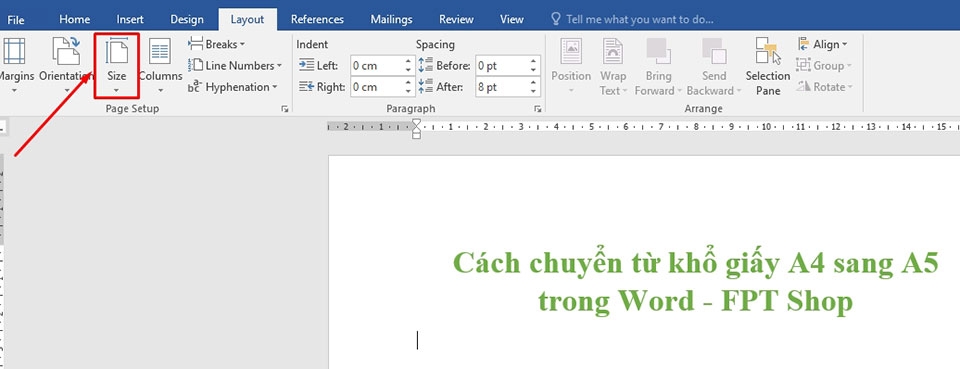Open the Align dropdown
Image resolution: width=960 pixels, height=369 pixels.
822,44
